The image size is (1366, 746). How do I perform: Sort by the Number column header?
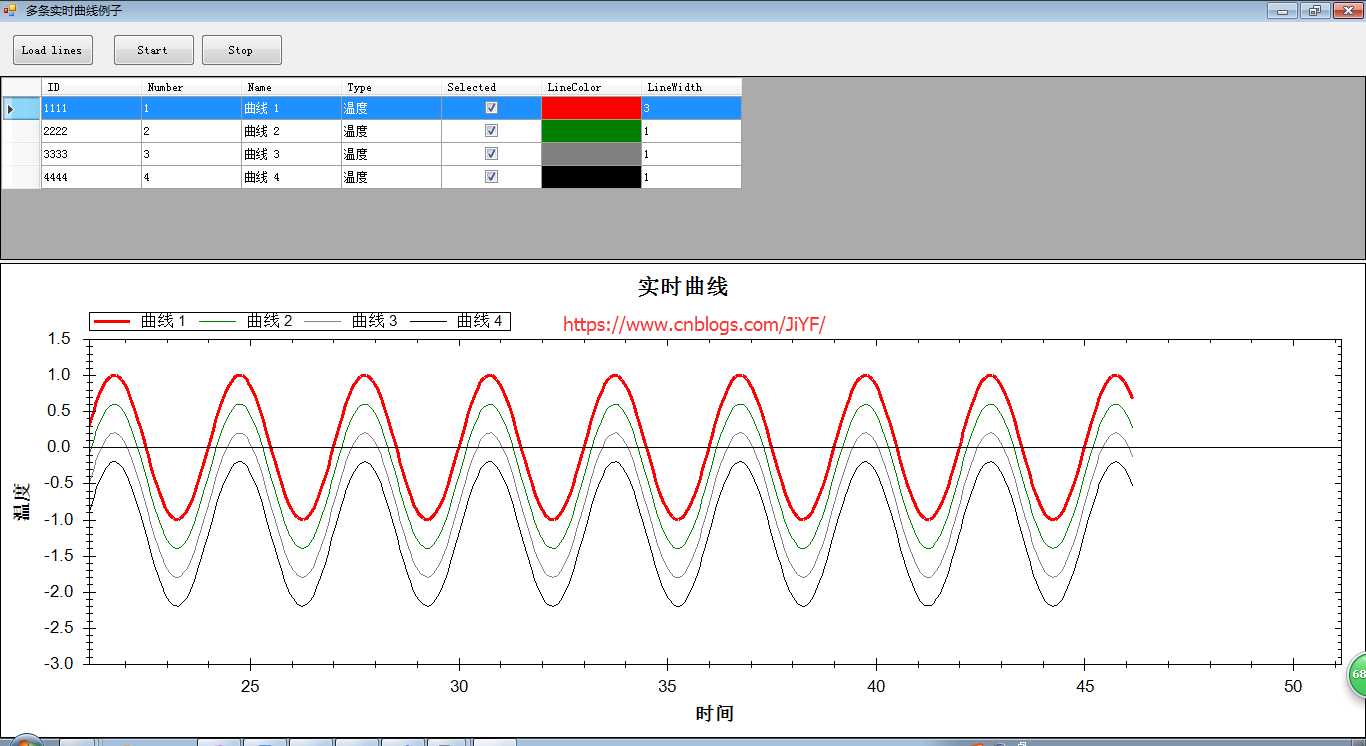191,87
